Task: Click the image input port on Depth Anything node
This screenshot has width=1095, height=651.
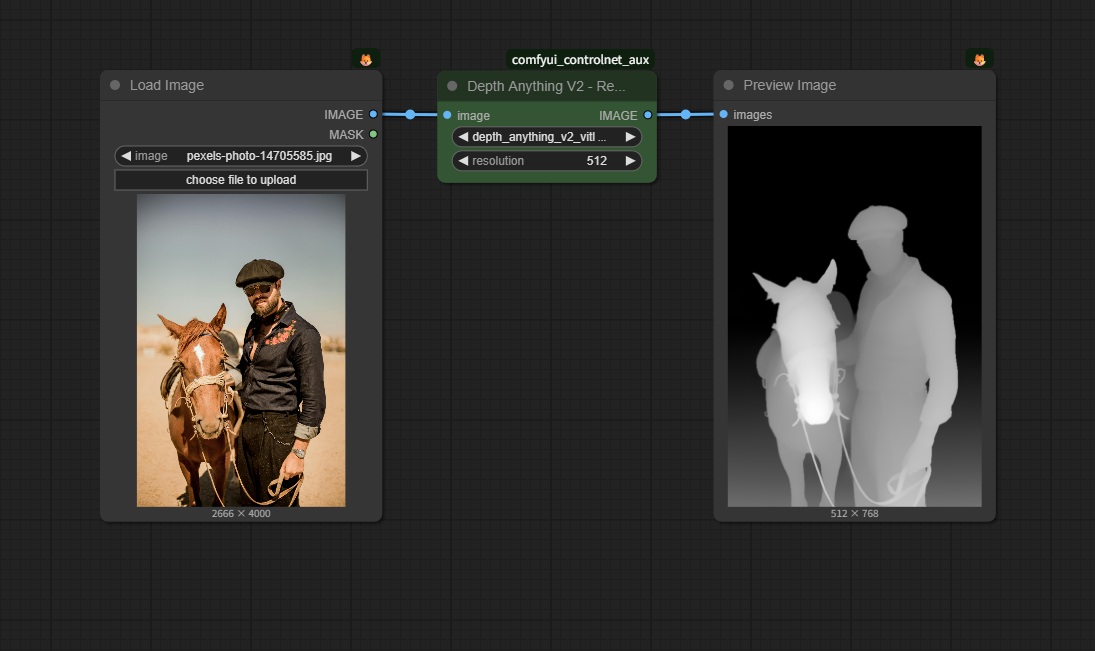Action: 447,115
